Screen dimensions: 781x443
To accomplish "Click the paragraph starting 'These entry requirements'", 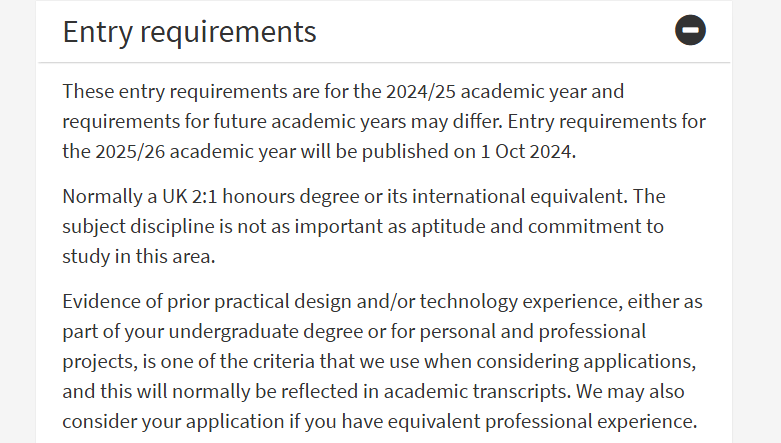I will pos(384,121).
